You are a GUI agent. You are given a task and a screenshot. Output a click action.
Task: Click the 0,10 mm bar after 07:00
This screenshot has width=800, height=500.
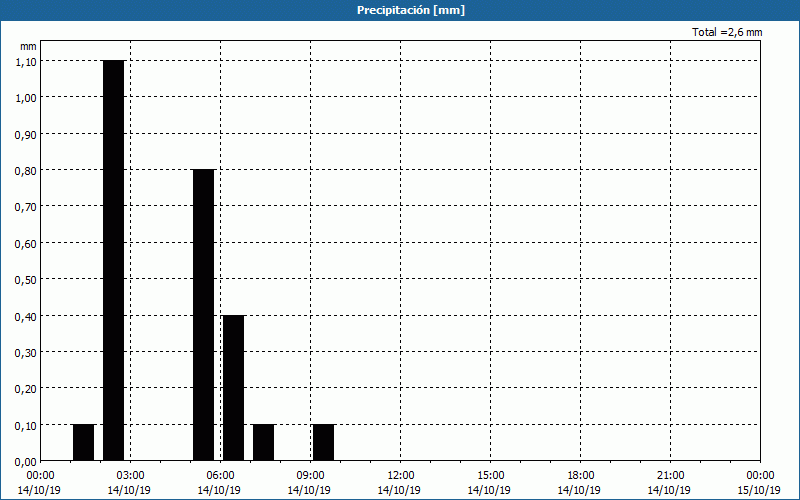[264, 442]
